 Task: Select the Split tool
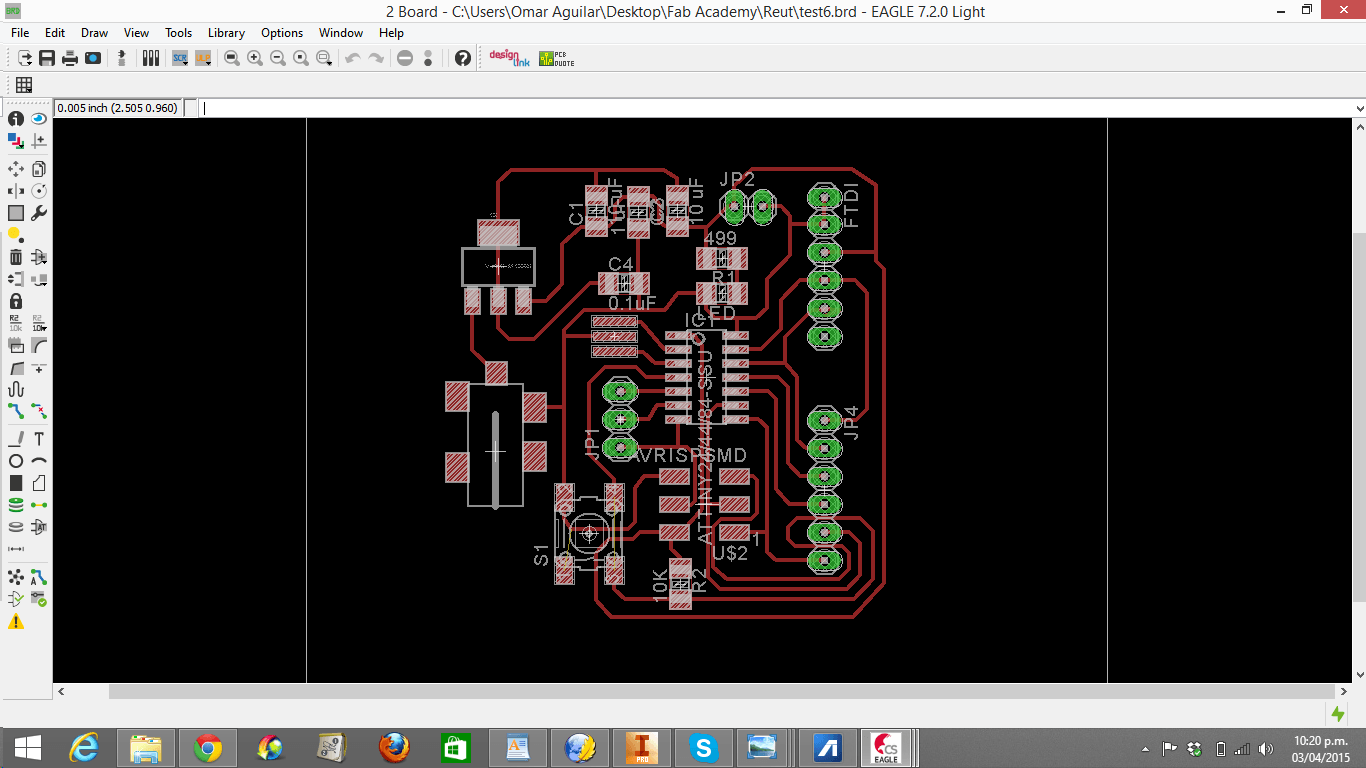coord(16,367)
